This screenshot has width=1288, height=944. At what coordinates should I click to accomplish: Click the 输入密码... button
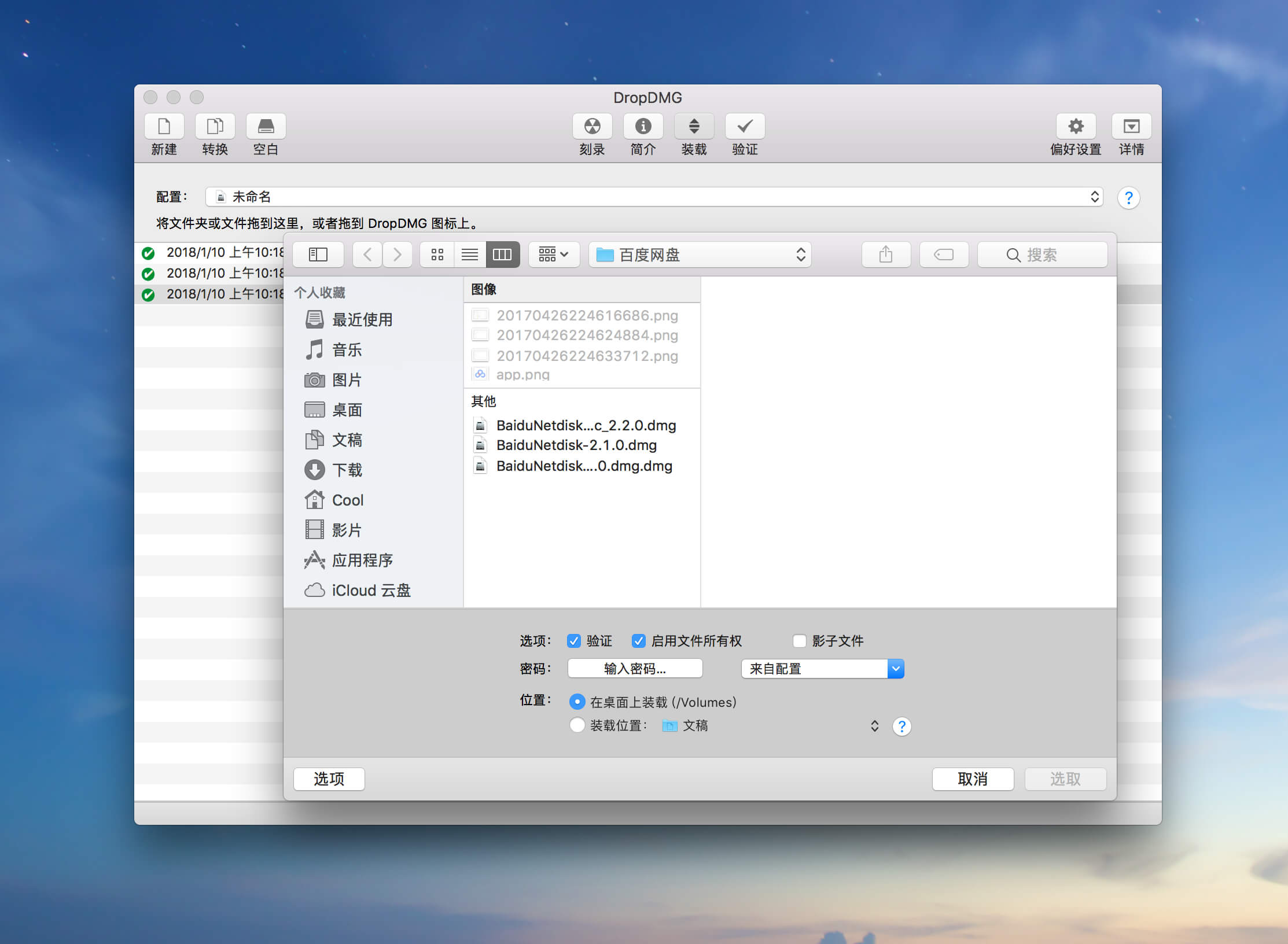coord(635,669)
